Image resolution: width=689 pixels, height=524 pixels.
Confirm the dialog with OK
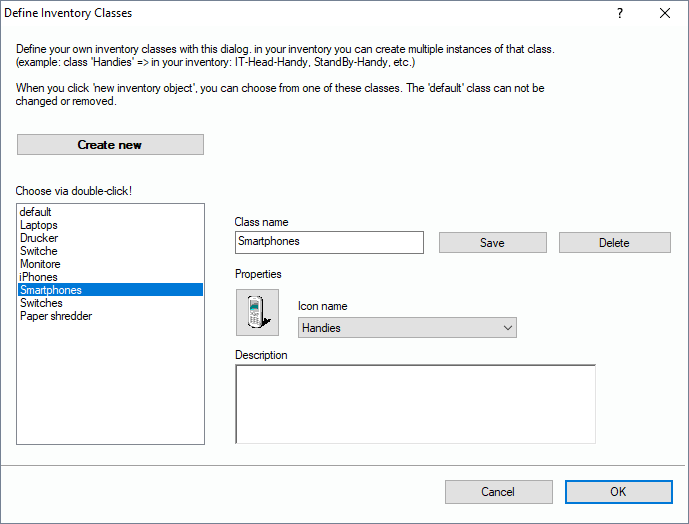(x=618, y=492)
